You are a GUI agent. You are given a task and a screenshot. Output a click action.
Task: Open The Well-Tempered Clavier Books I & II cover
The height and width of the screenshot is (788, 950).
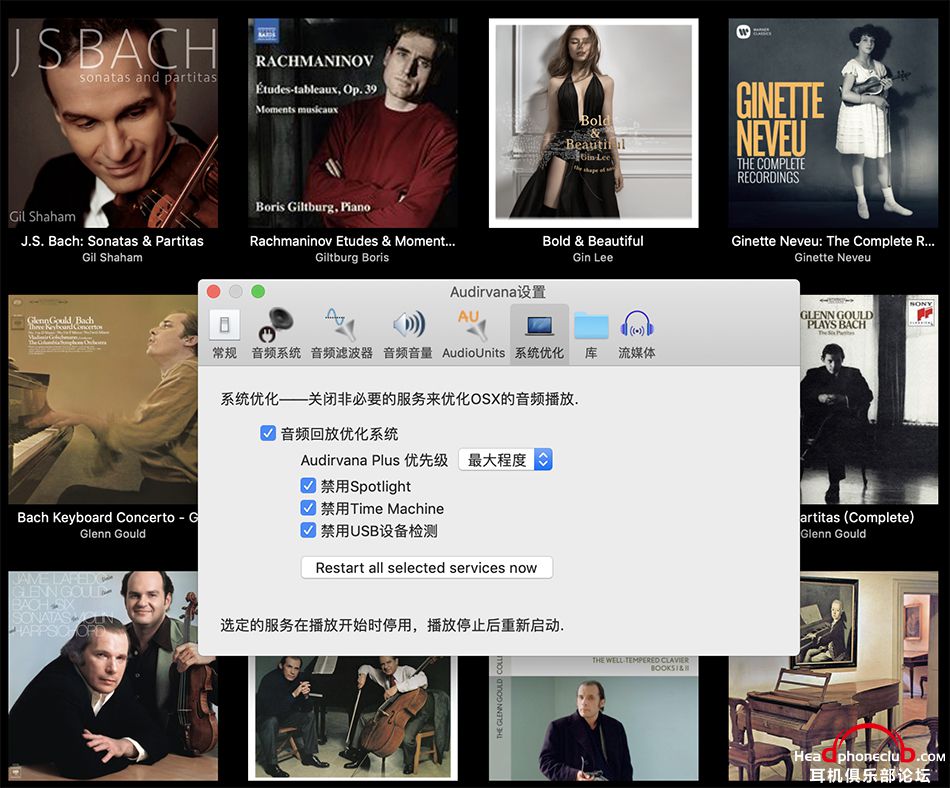pos(593,718)
